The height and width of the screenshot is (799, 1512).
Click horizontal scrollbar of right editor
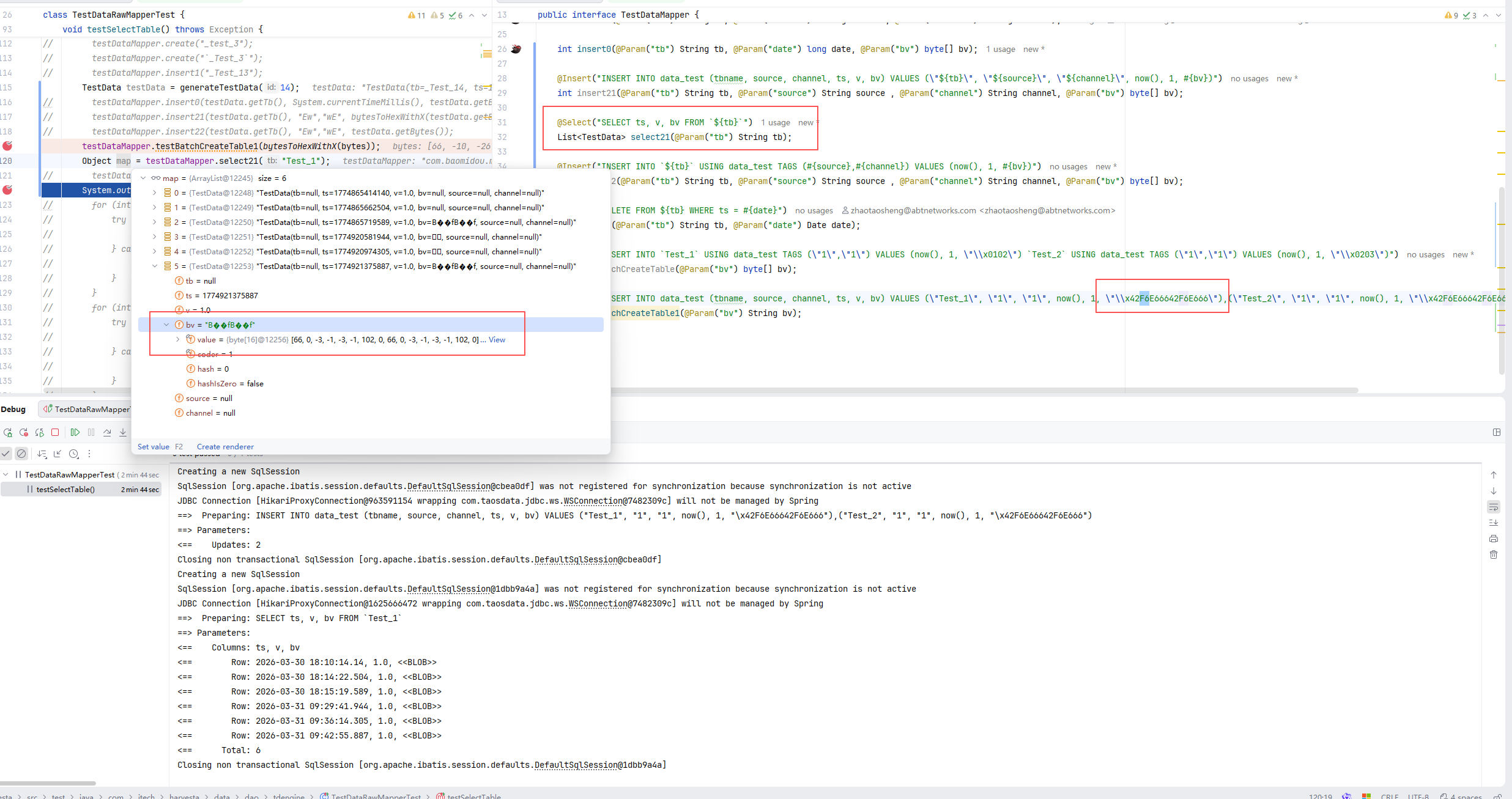[979, 390]
